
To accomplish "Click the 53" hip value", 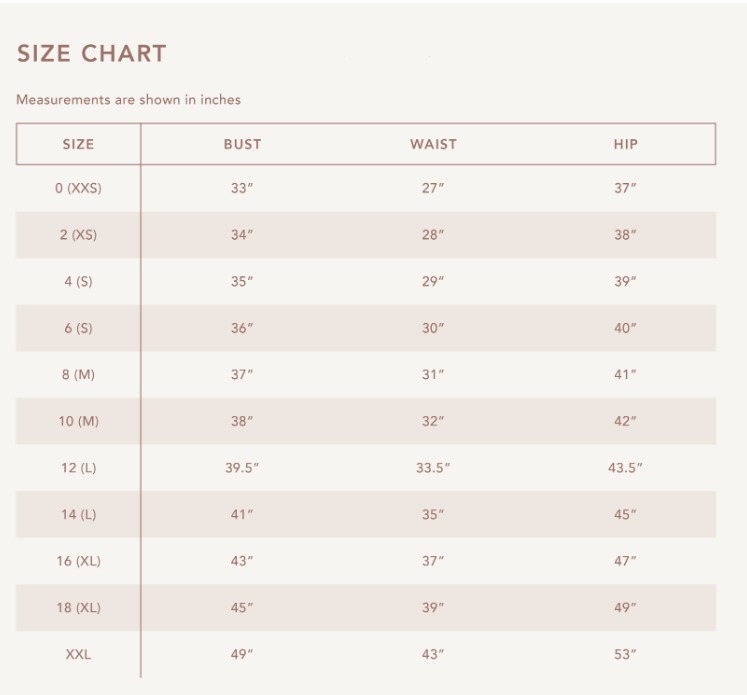I will pyautogui.click(x=625, y=654).
